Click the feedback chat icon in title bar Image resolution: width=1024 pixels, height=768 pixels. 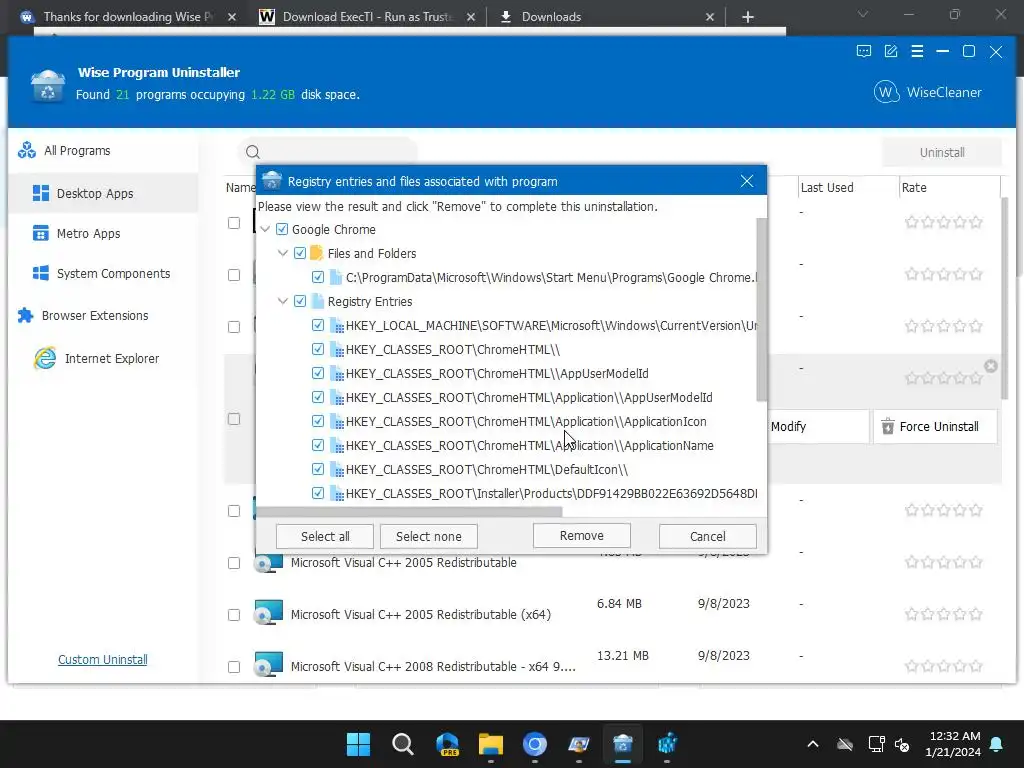click(x=863, y=52)
